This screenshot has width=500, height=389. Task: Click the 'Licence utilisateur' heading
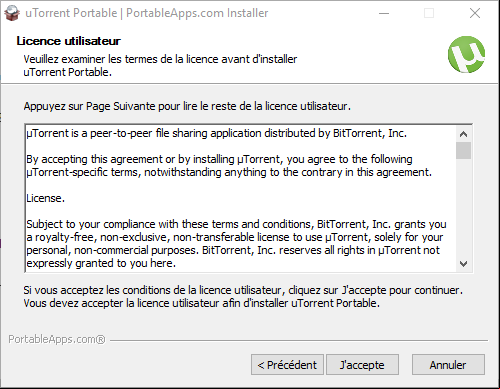[x=69, y=41]
